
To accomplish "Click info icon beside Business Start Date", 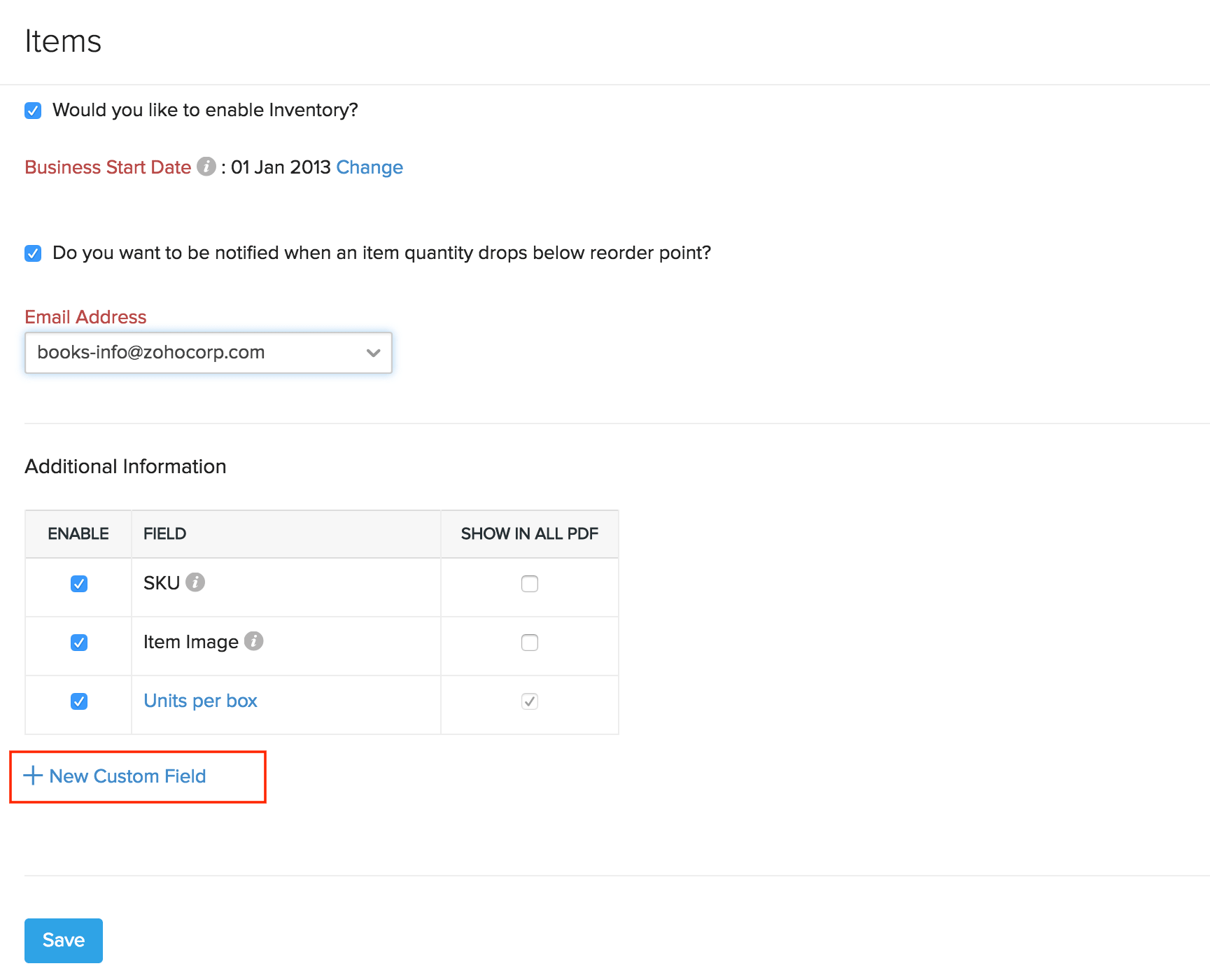I will coord(206,167).
